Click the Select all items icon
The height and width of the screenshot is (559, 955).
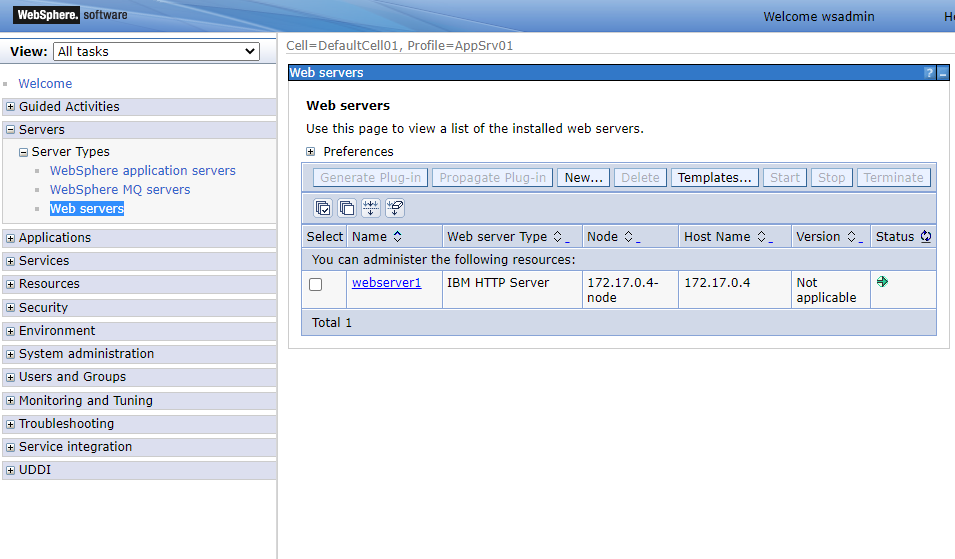[x=323, y=208]
